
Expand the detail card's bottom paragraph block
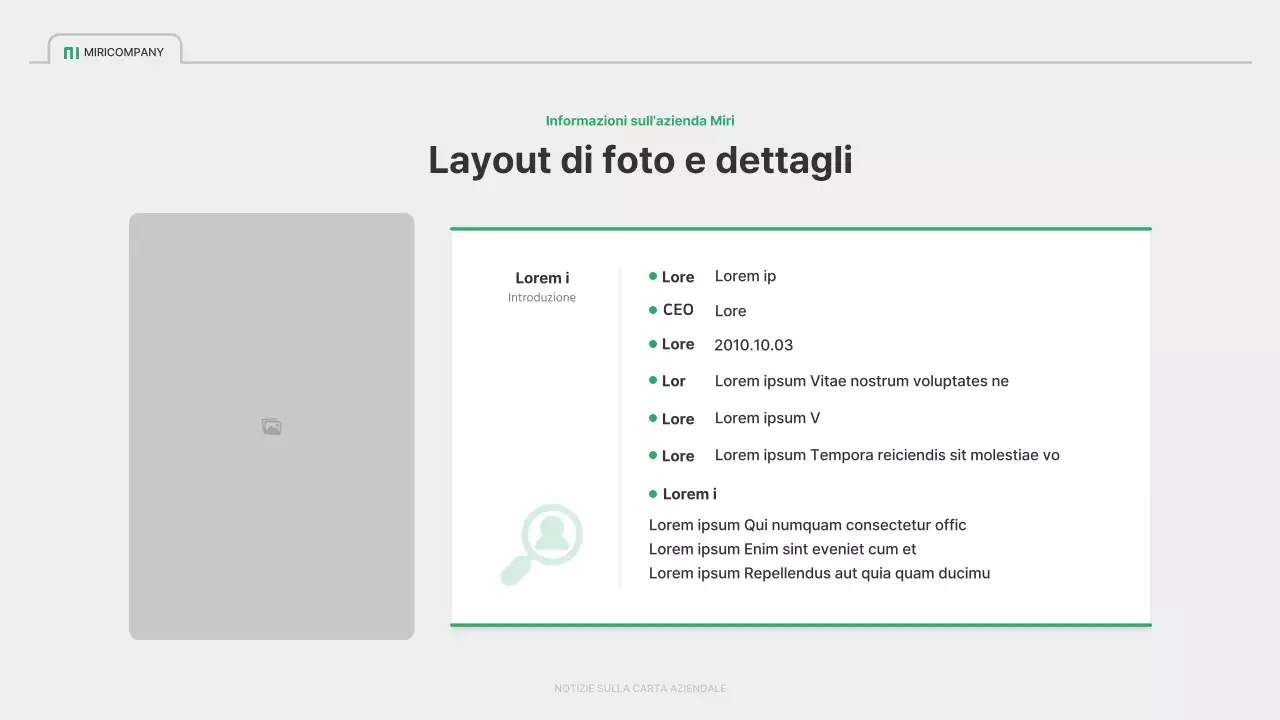pyautogui.click(x=820, y=549)
